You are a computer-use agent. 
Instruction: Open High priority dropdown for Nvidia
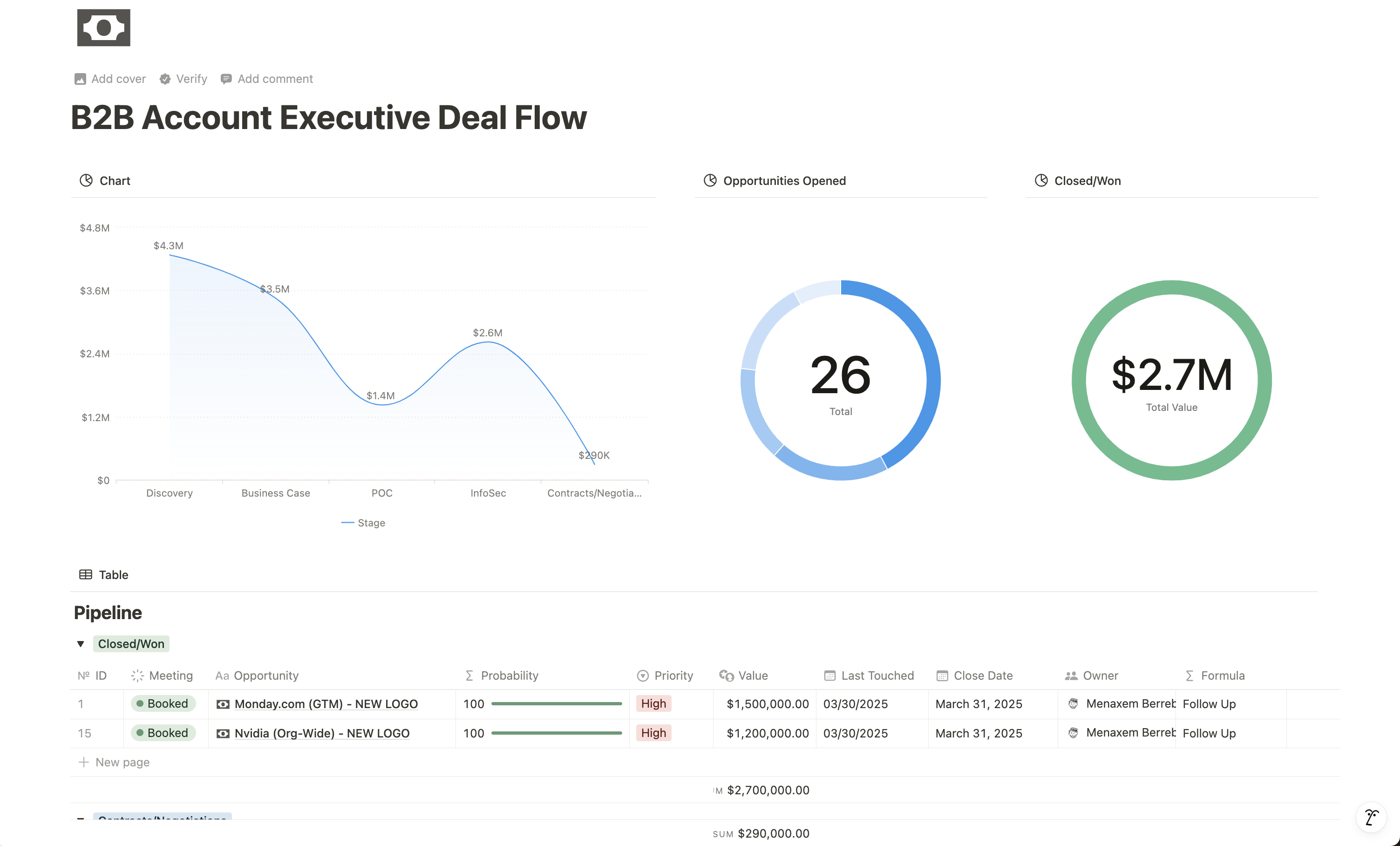[x=653, y=733]
